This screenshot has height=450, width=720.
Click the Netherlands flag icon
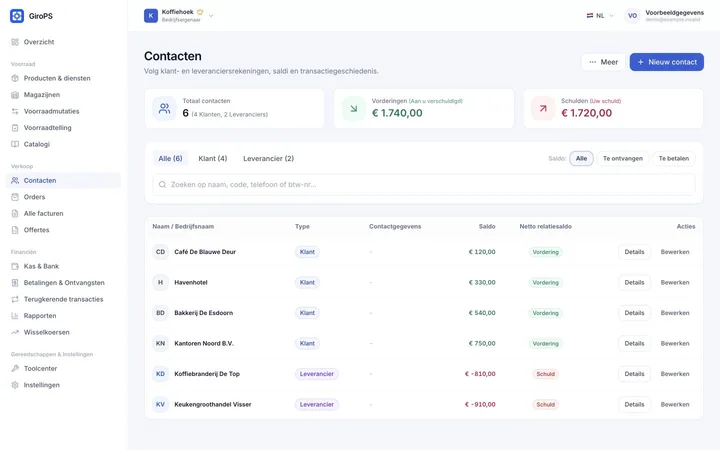click(590, 16)
